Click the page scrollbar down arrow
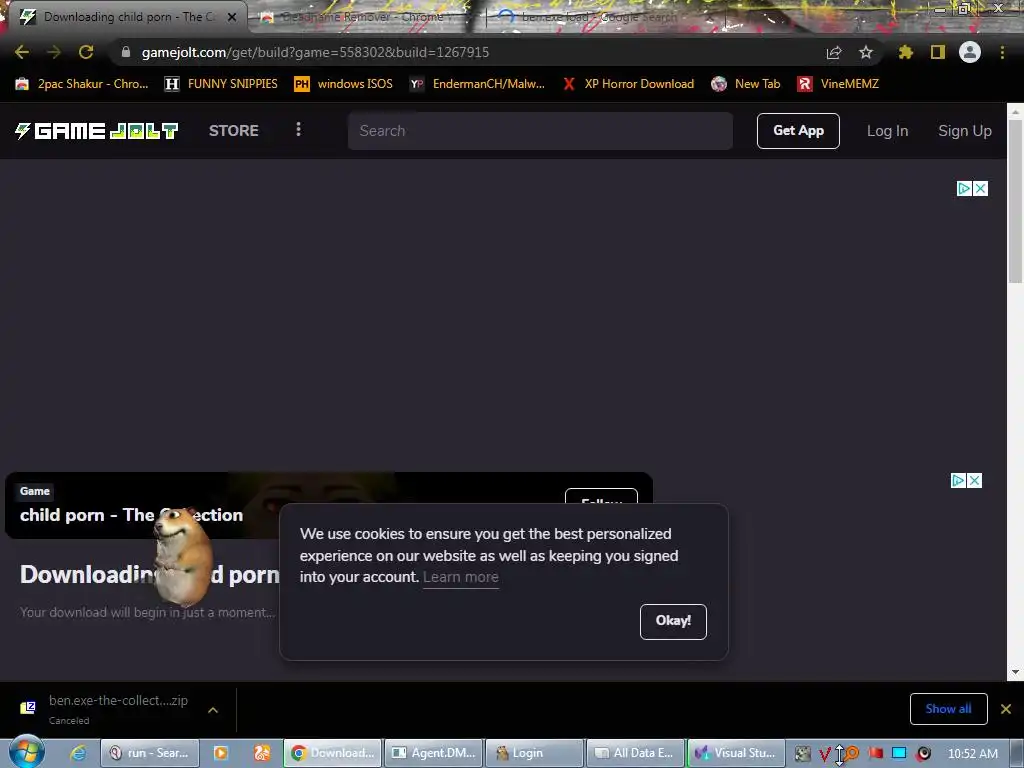Image resolution: width=1024 pixels, height=768 pixels. pos(1015,672)
